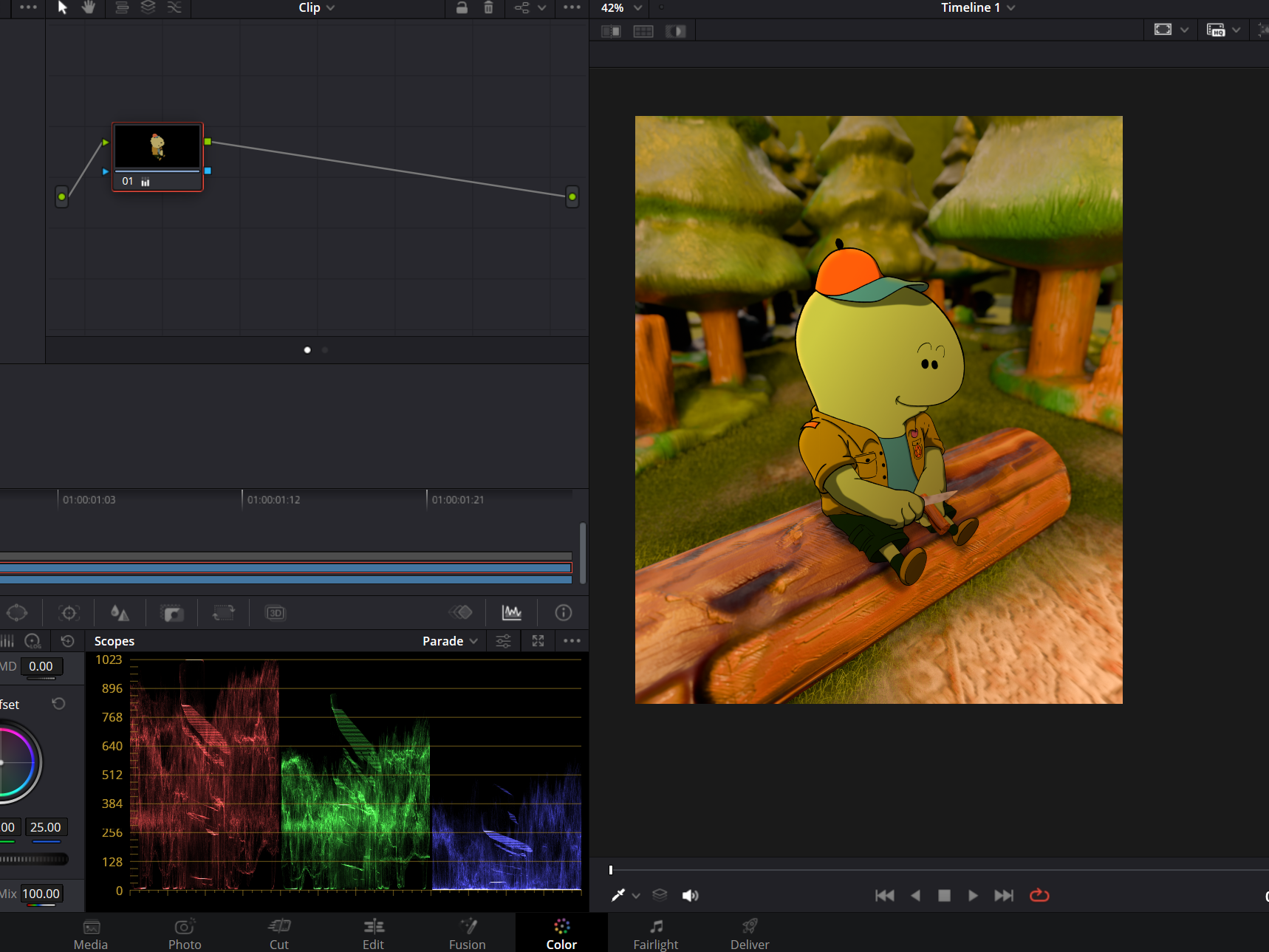Play the clip forward

pos(974,895)
